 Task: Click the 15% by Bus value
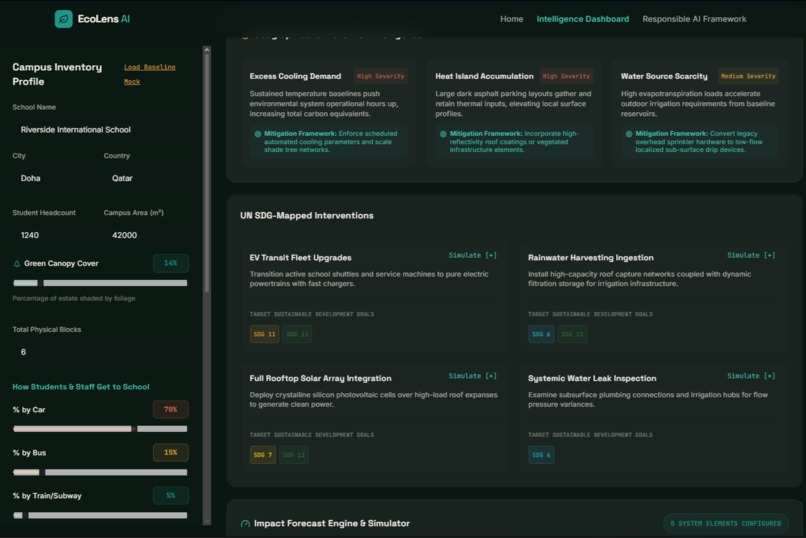(x=171, y=453)
